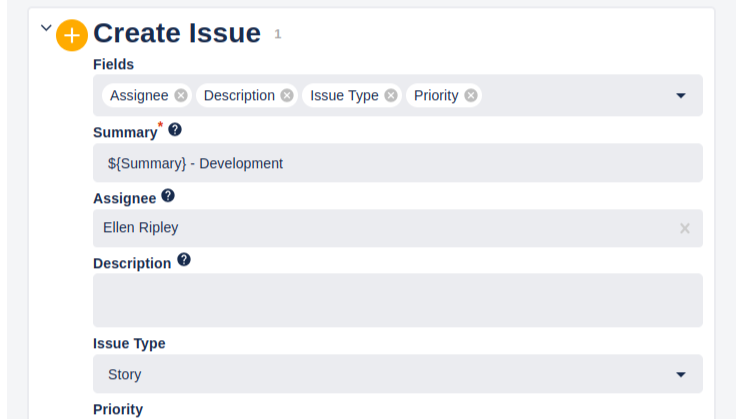
Task: Remove the Assignee field chip
Action: (181, 95)
